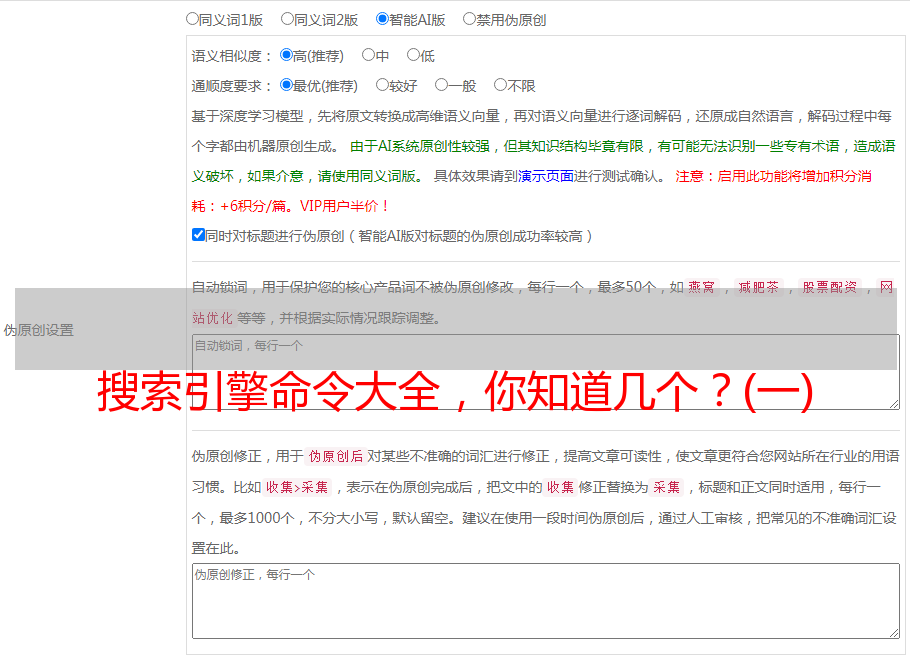The width and height of the screenshot is (911, 658).
Task: Set 通顺度要求 to 不限
Action: click(x=500, y=85)
